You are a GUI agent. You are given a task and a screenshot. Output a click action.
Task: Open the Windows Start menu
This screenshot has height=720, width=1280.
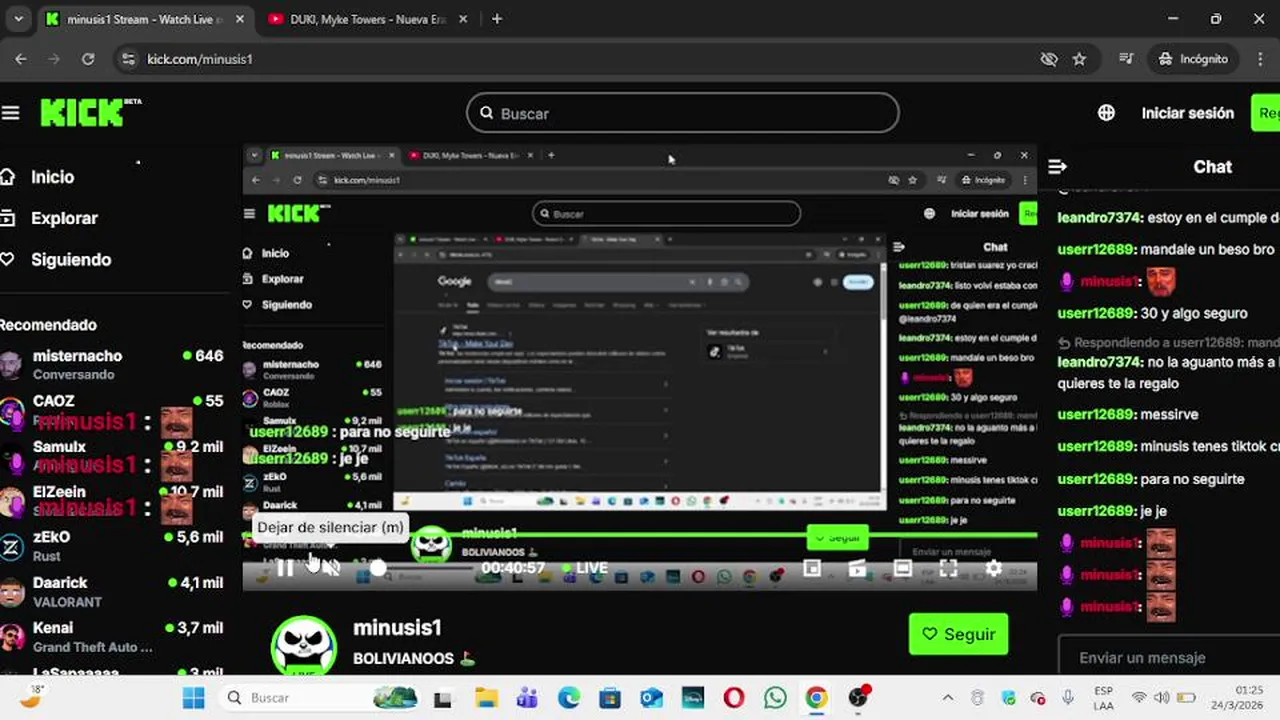[194, 698]
